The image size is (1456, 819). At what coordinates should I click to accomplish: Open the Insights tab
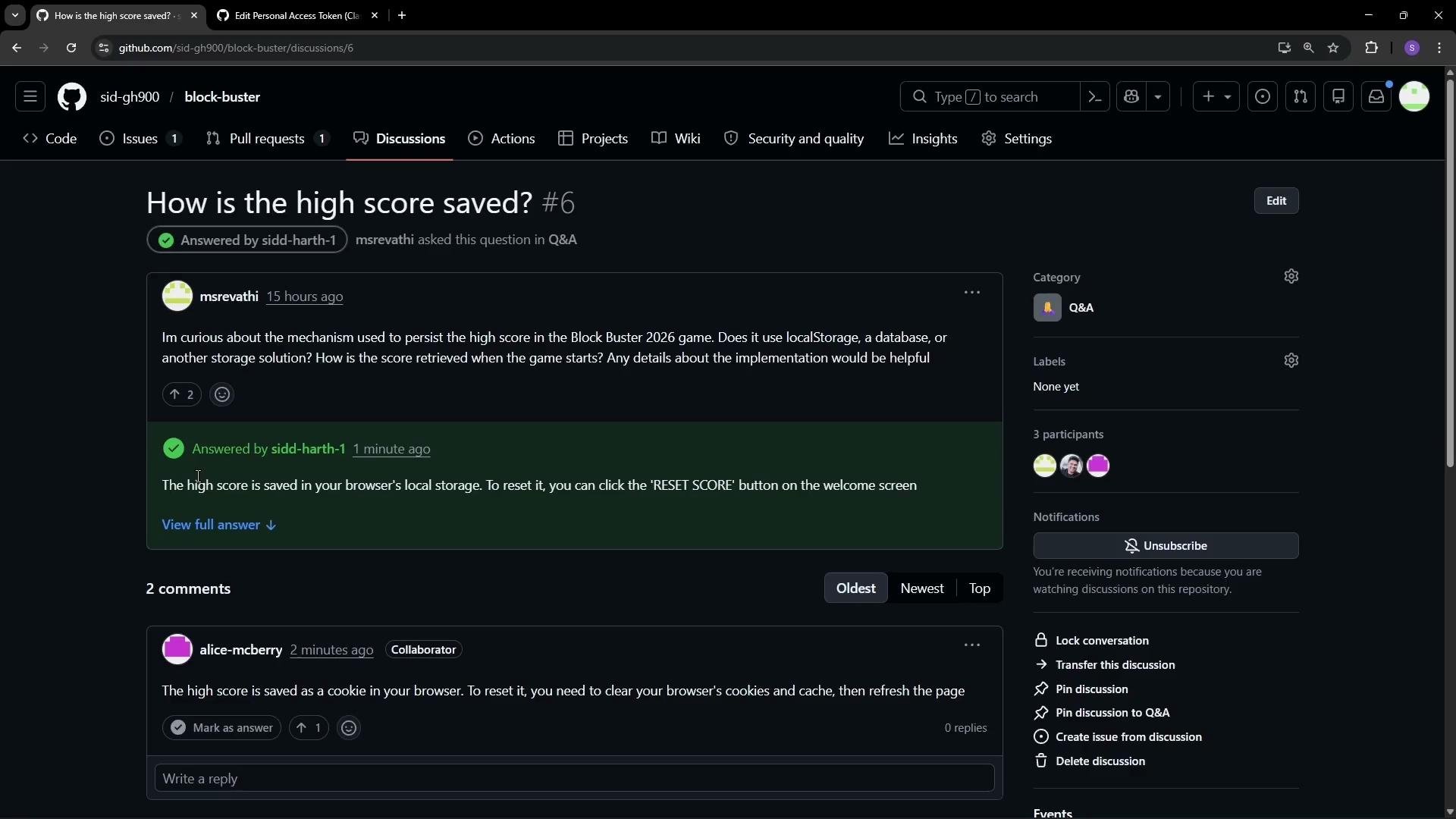tap(923, 139)
